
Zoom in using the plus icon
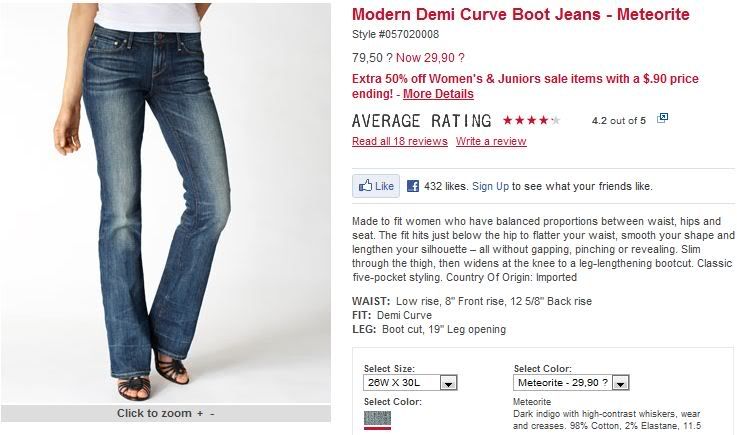coord(200,413)
